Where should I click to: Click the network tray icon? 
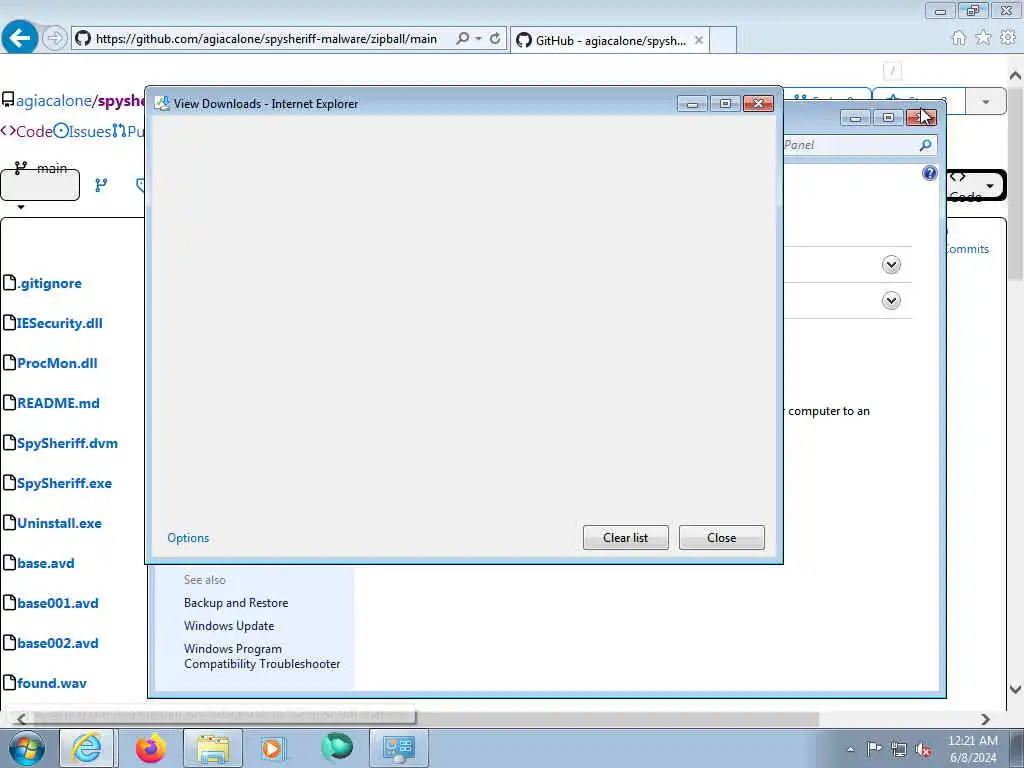click(899, 749)
